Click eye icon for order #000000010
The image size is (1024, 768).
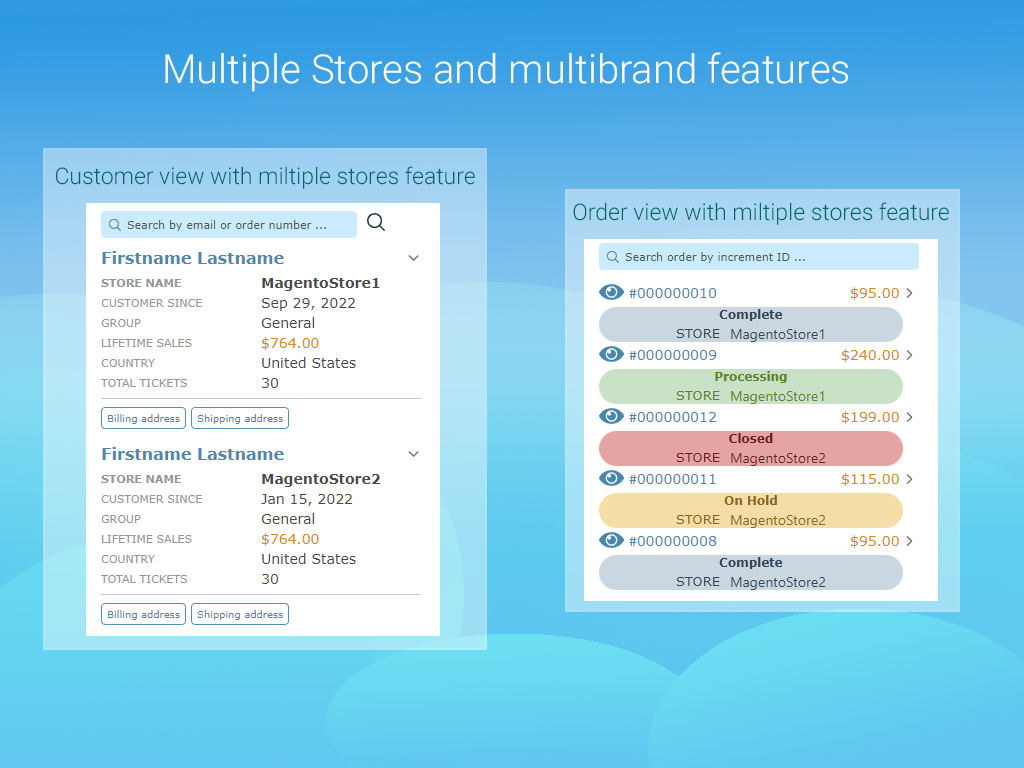coord(611,293)
